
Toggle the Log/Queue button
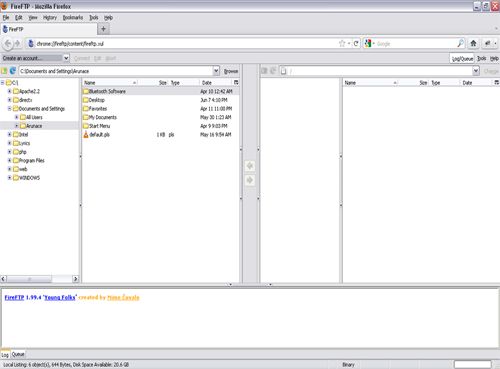tap(462, 58)
